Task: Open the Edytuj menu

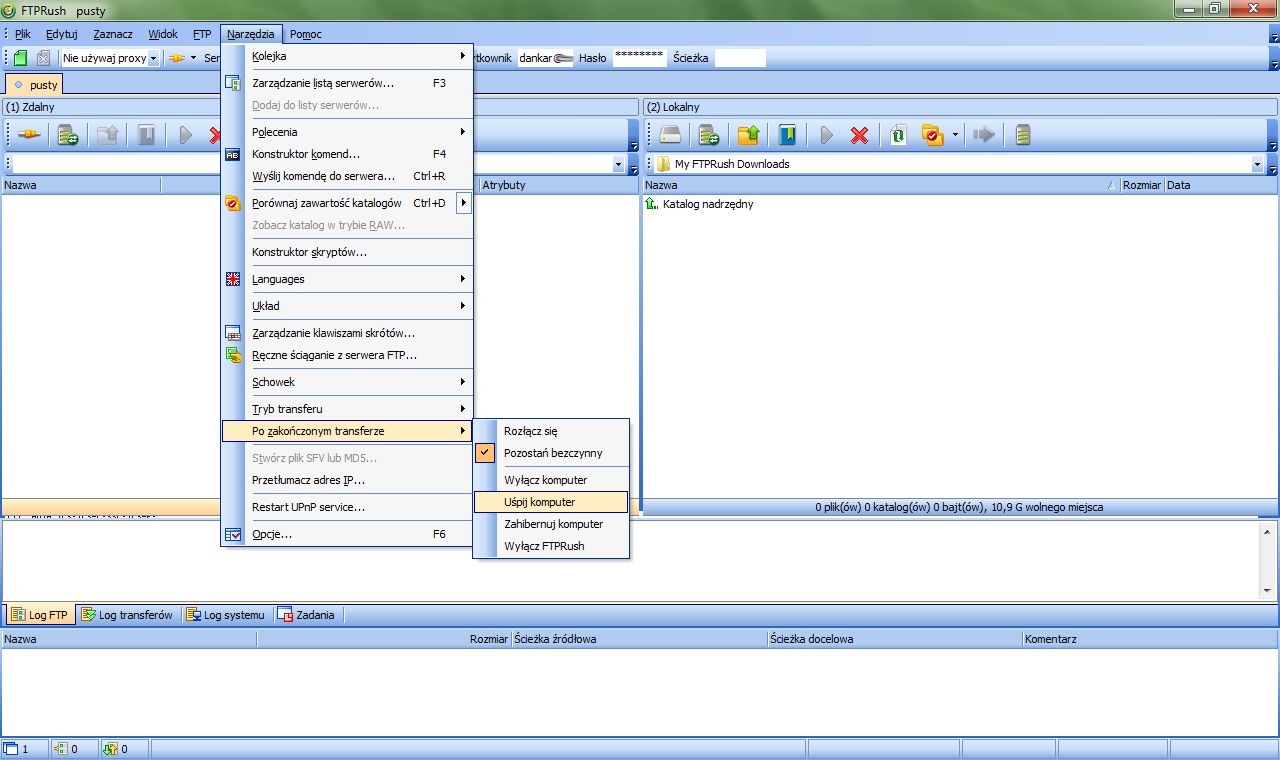Action: point(62,34)
